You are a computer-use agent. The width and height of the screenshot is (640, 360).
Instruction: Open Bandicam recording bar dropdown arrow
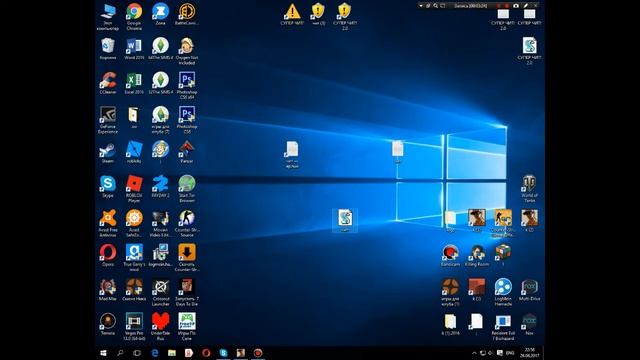(421, 6)
